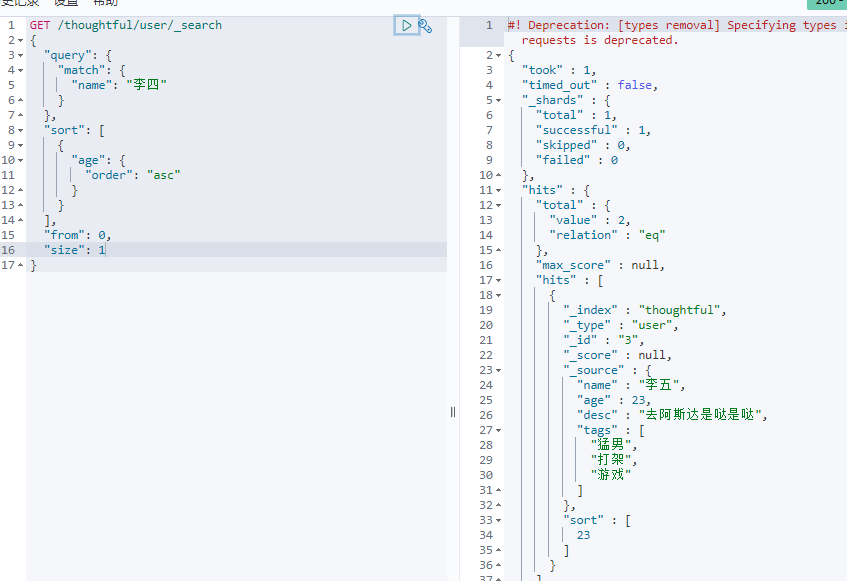
Task: Run the search request with play icon
Action: 407,26
